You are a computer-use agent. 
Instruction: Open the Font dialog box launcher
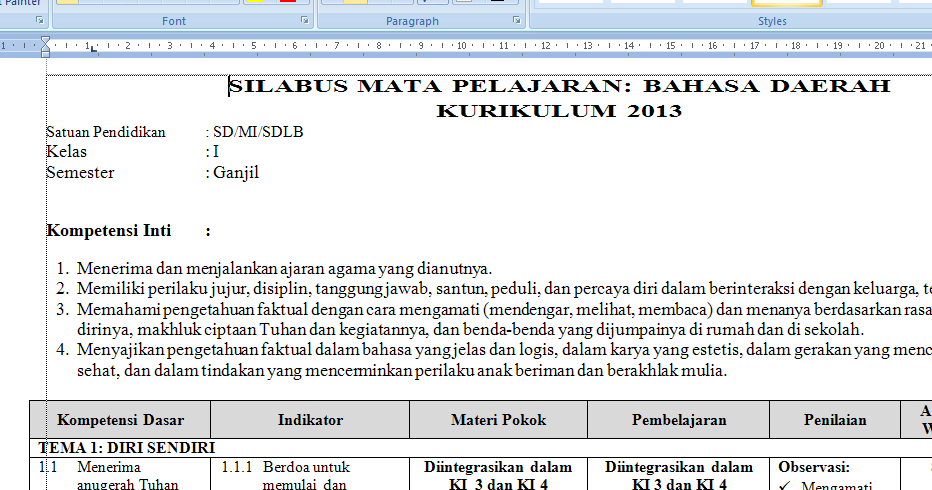coord(305,20)
